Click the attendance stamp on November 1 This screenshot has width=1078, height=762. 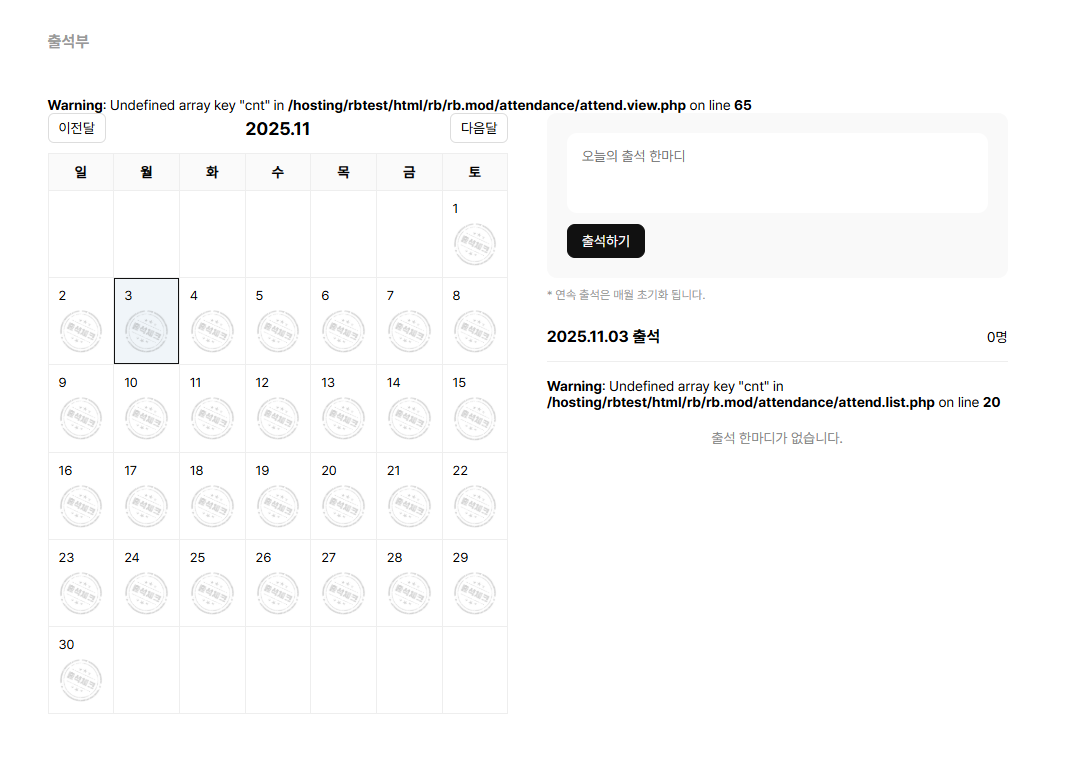point(474,244)
